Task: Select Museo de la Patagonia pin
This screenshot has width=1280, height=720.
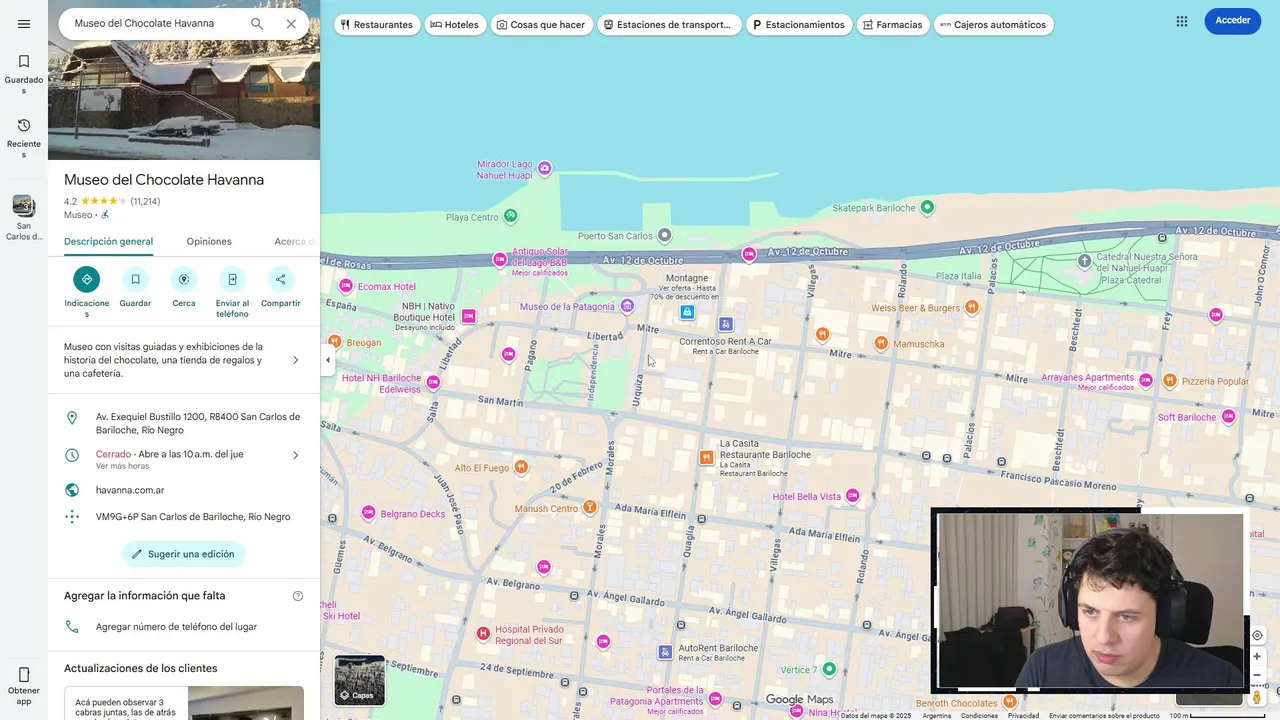Action: [x=627, y=306]
